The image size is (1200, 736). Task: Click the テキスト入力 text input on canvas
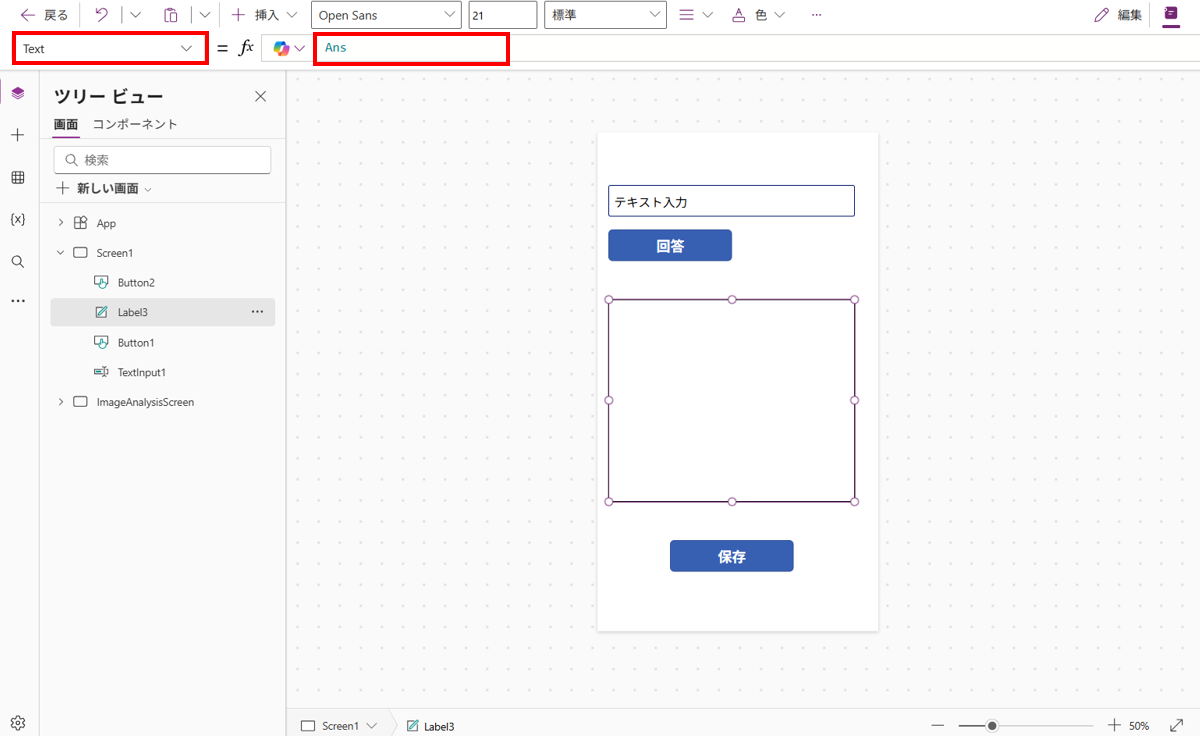(731, 201)
